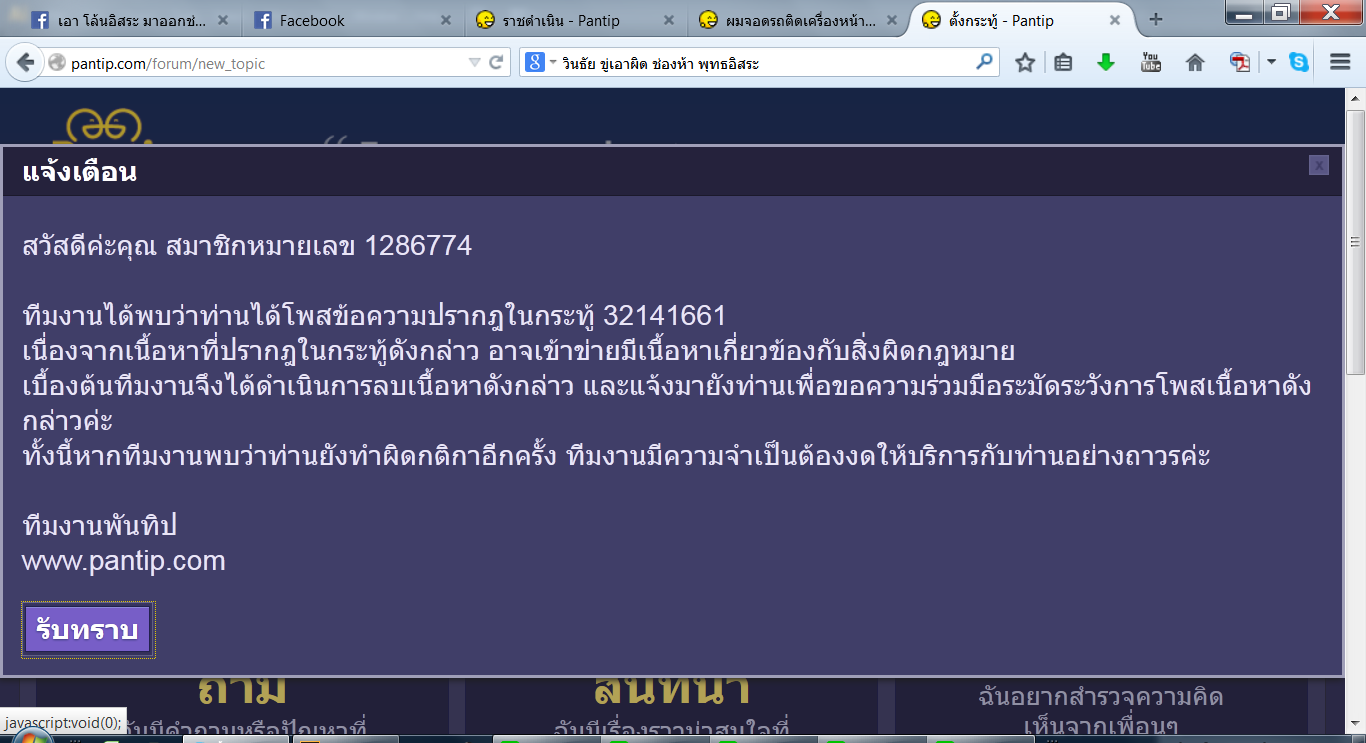This screenshot has height=743, width=1366.
Task: Open a new tab with the plus button
Action: click(x=1156, y=19)
